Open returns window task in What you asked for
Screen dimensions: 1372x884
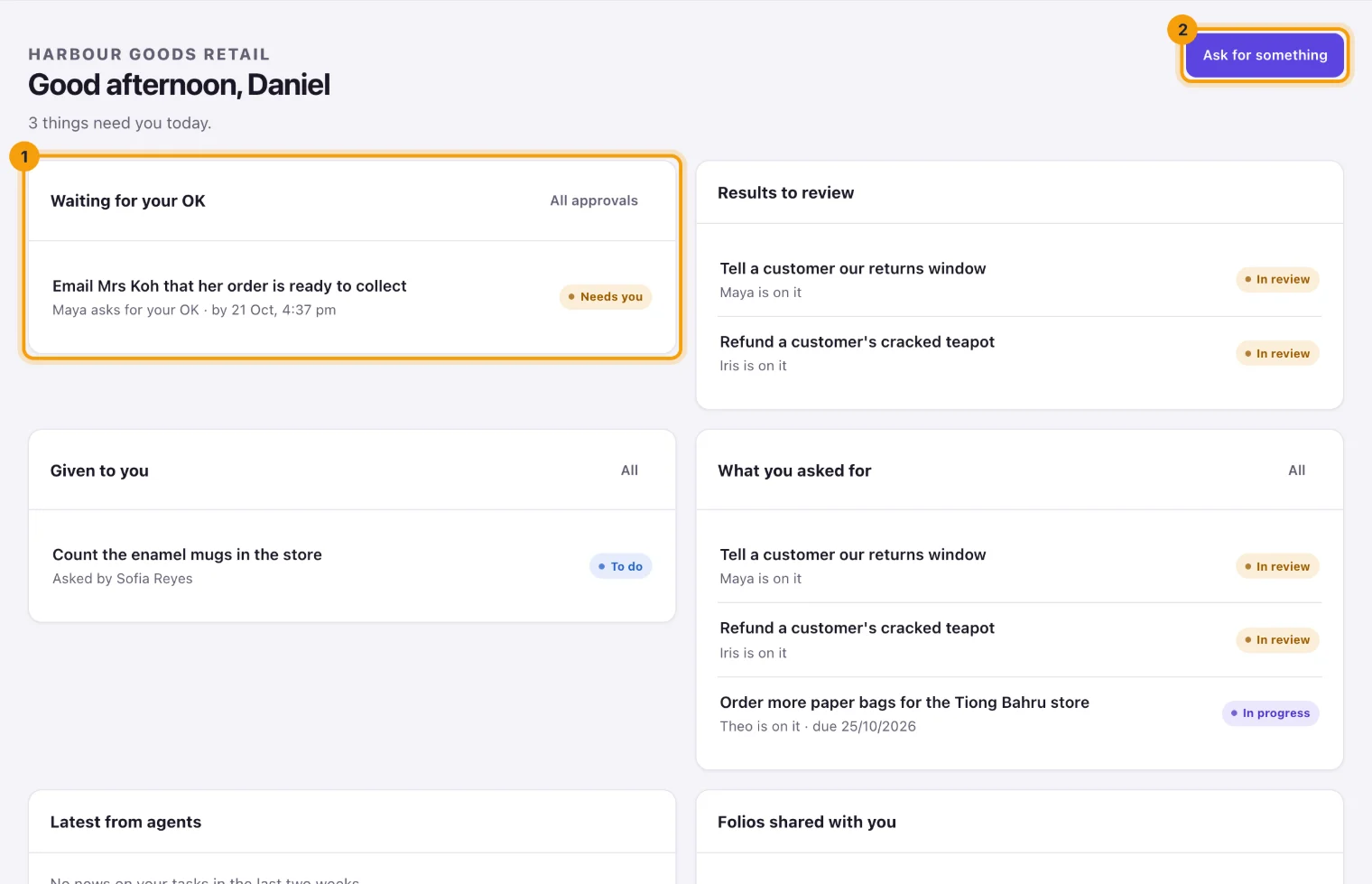pyautogui.click(x=1020, y=566)
